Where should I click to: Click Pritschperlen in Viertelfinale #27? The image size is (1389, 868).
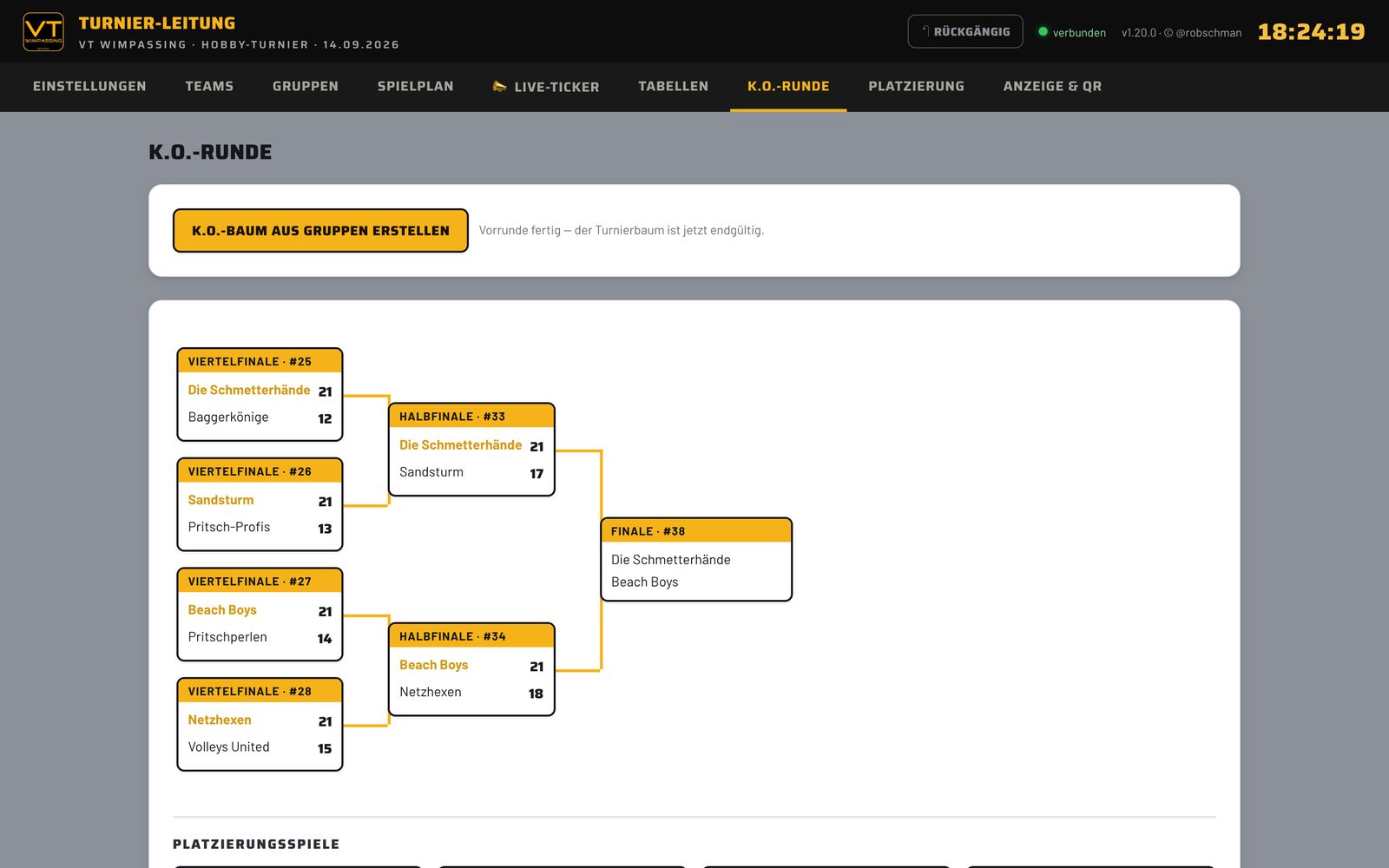227,637
